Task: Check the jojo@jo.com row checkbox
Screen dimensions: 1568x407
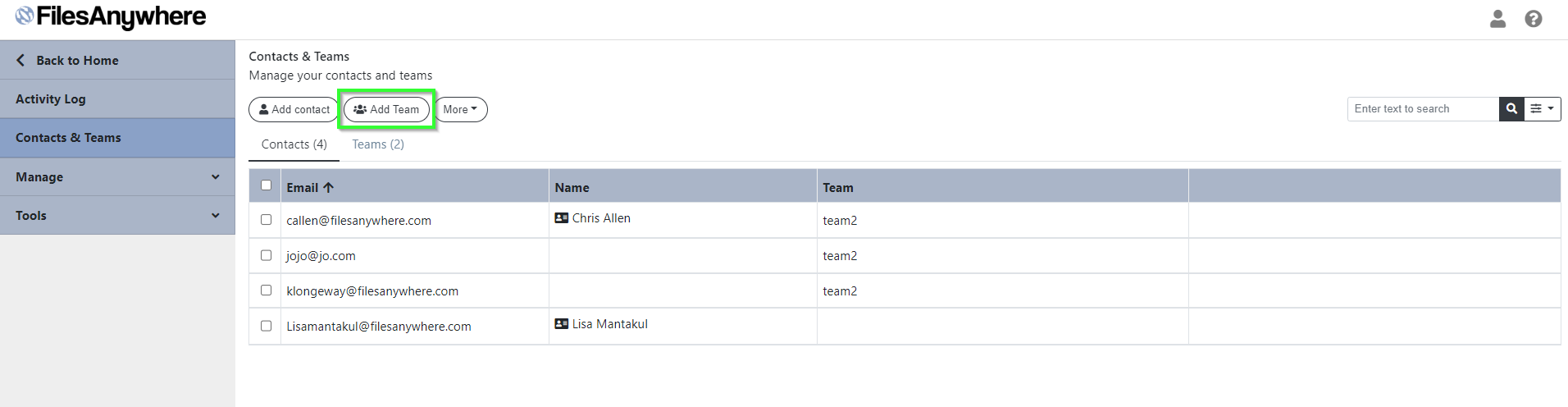Action: pos(266,255)
